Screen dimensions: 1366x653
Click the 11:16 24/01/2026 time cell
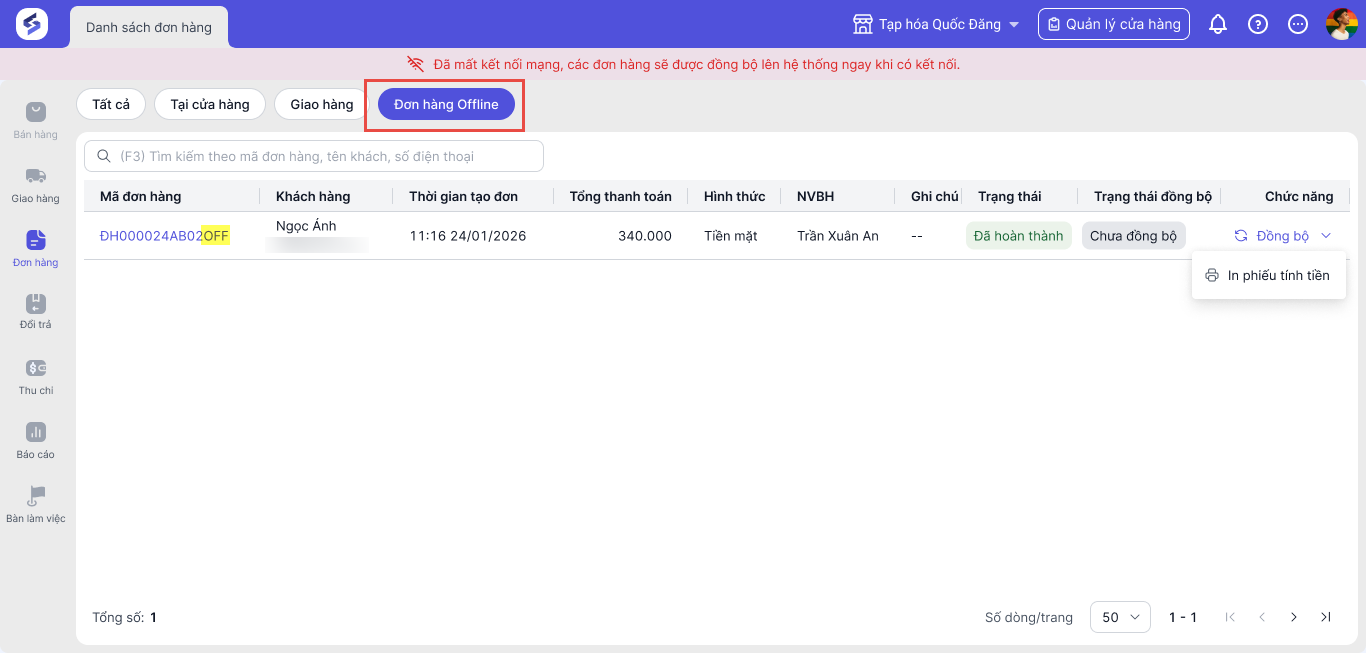click(x=468, y=236)
